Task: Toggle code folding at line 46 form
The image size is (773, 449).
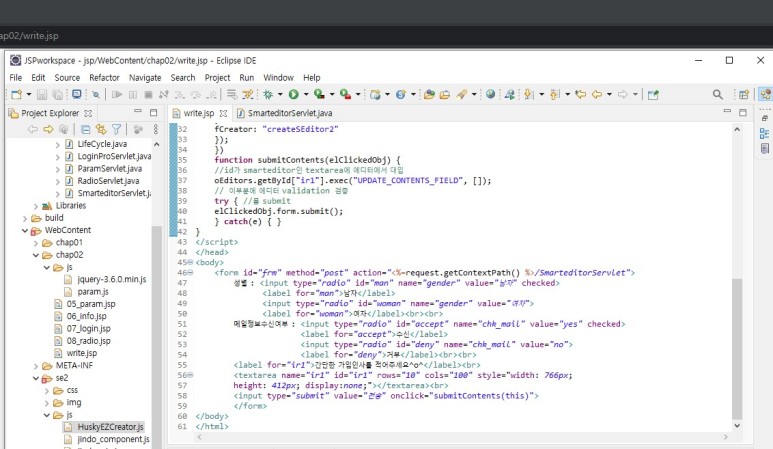Action: [x=191, y=273]
